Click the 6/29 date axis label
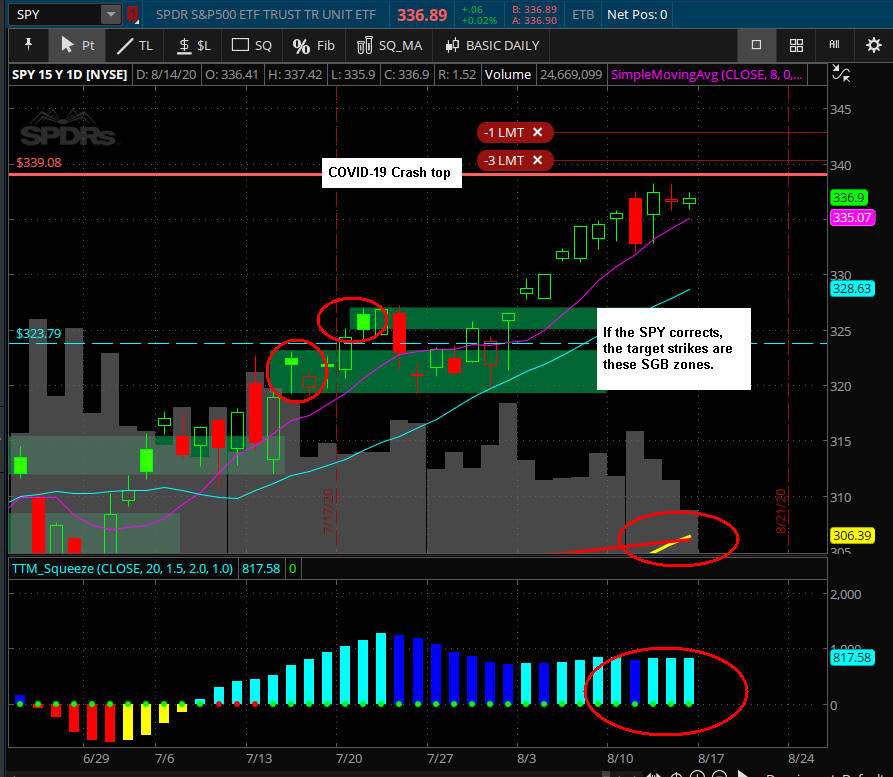Screen dimensions: 893x777 click(x=96, y=759)
